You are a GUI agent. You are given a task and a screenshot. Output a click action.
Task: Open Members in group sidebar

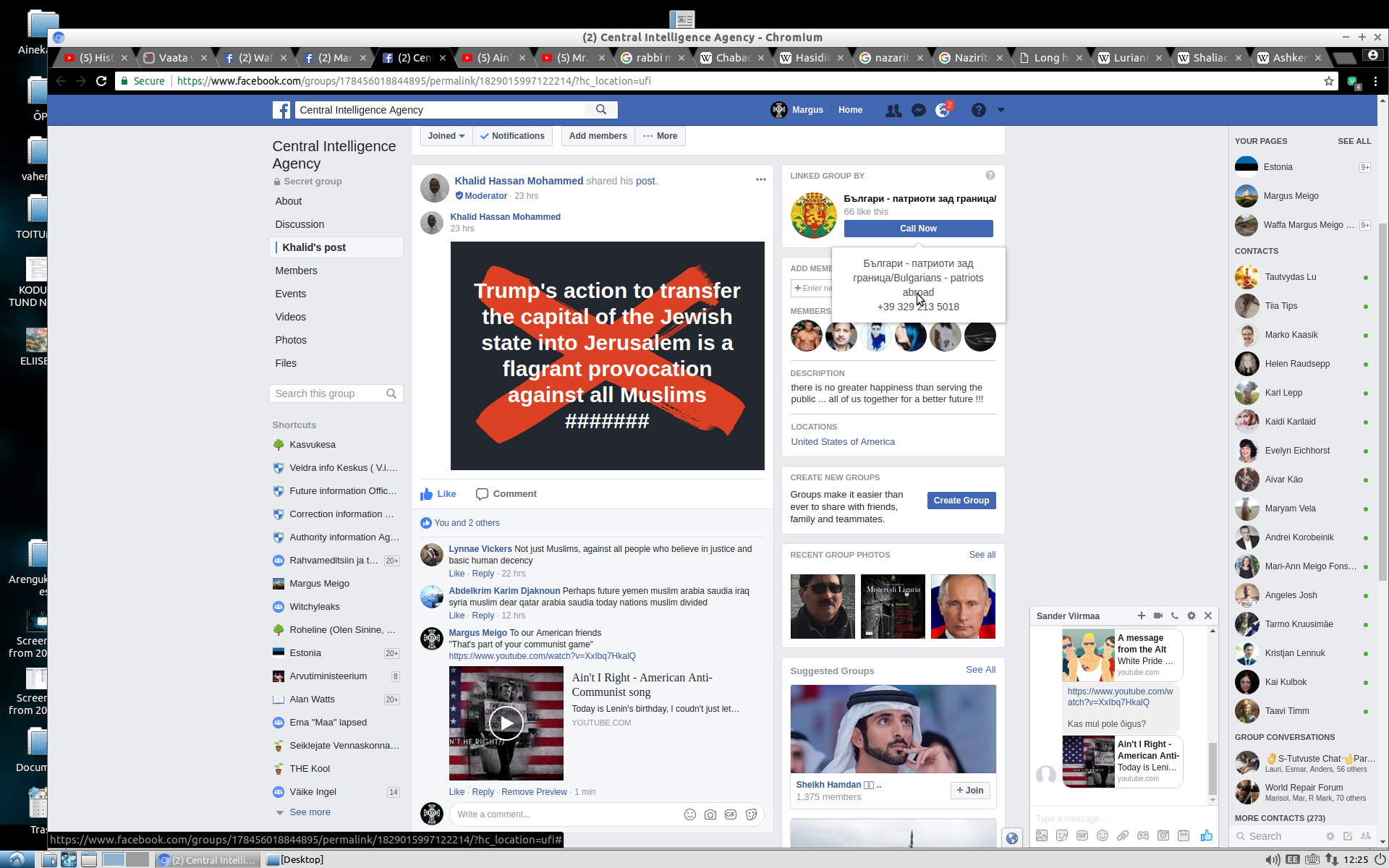pos(296,271)
